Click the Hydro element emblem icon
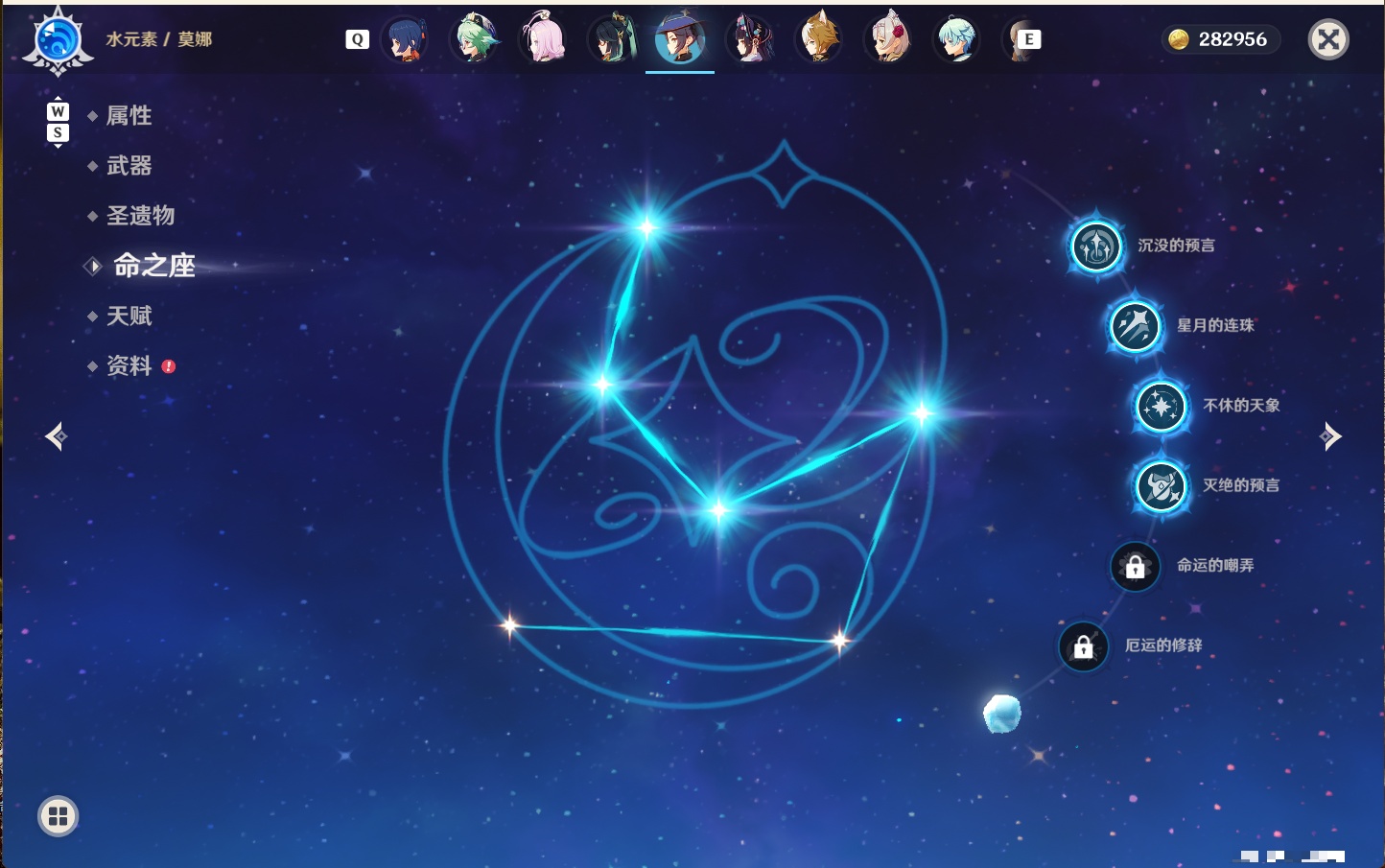This screenshot has width=1385, height=868. [58, 40]
